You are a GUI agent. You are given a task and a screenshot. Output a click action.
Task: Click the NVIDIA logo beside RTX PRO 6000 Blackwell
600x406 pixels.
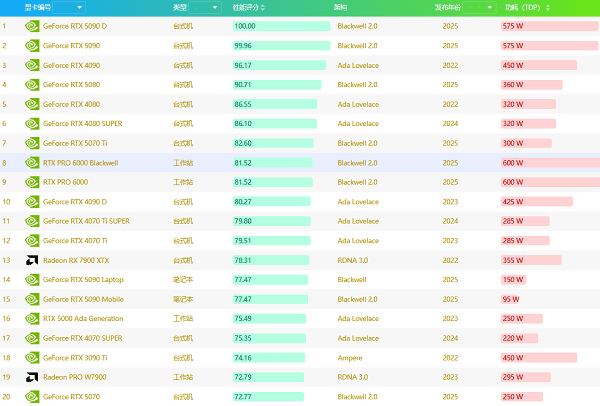pos(32,162)
